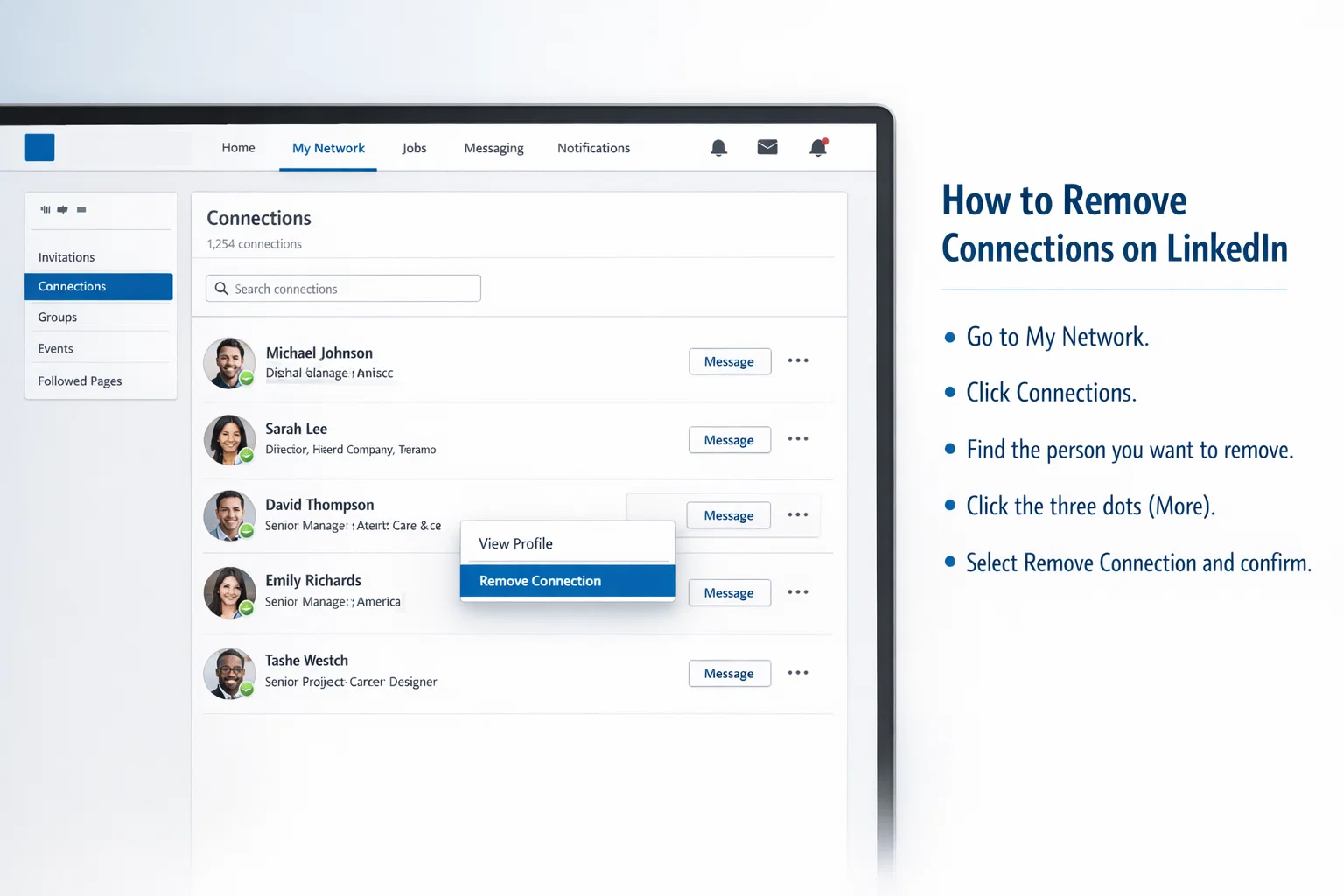Message Michael Johnson
Image resolution: width=1344 pixels, height=896 pixels.
tap(729, 361)
